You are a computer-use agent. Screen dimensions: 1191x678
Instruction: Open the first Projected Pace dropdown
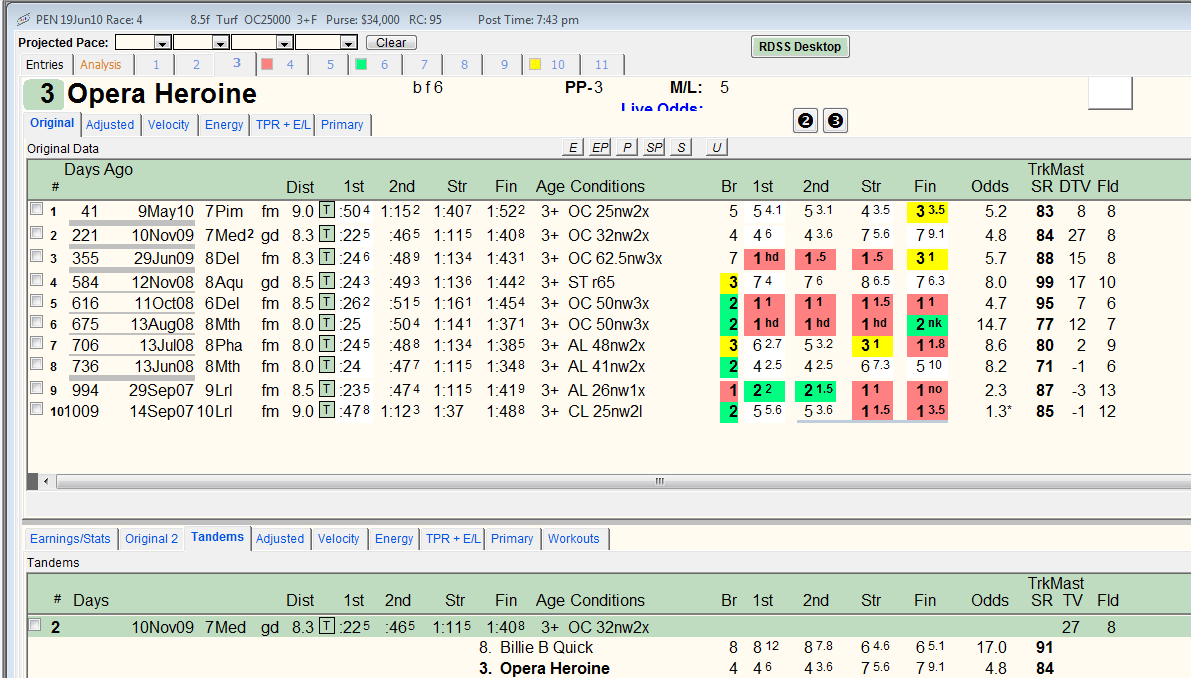(162, 43)
